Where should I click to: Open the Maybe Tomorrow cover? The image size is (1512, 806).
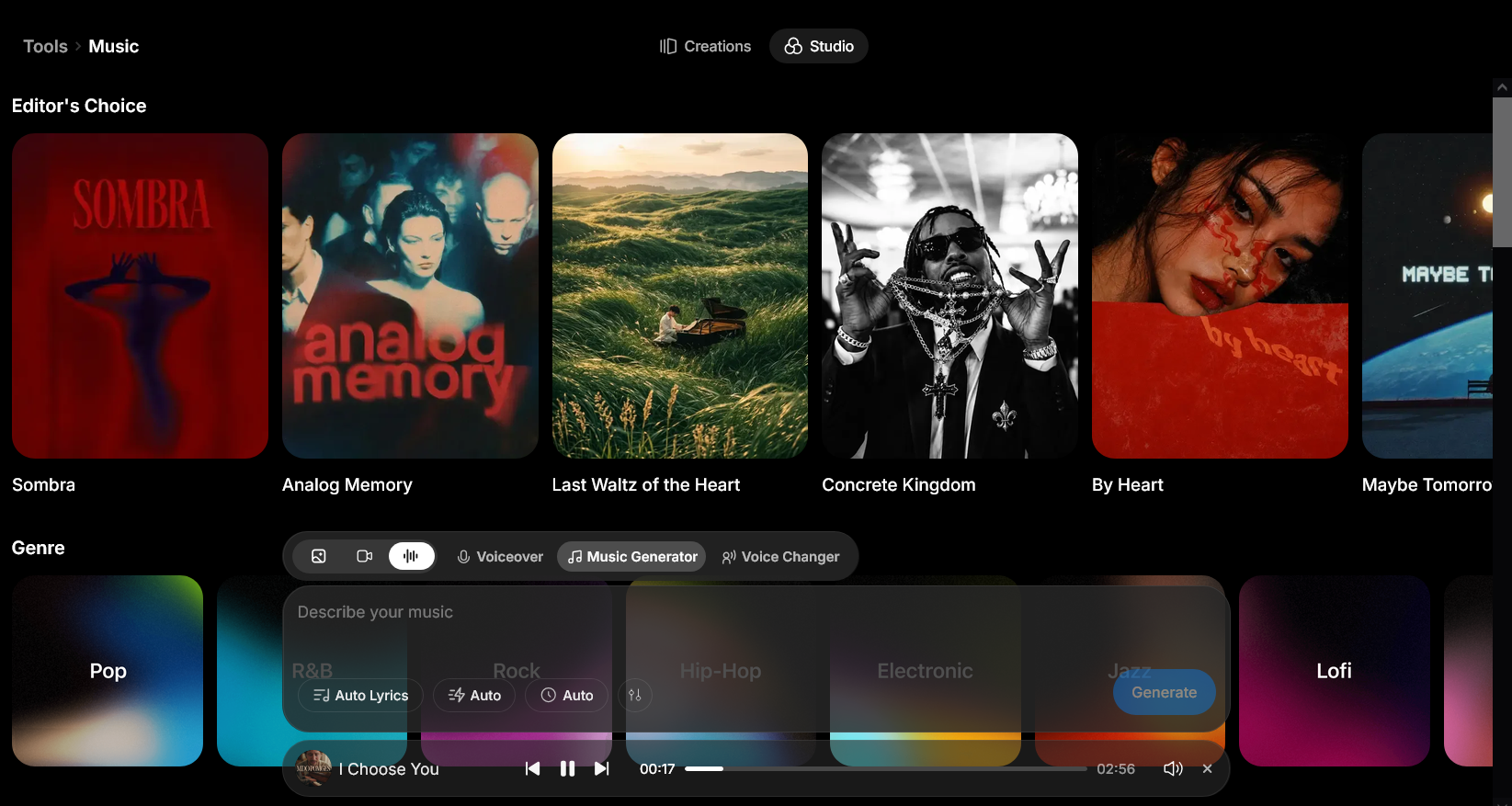(x=1427, y=296)
